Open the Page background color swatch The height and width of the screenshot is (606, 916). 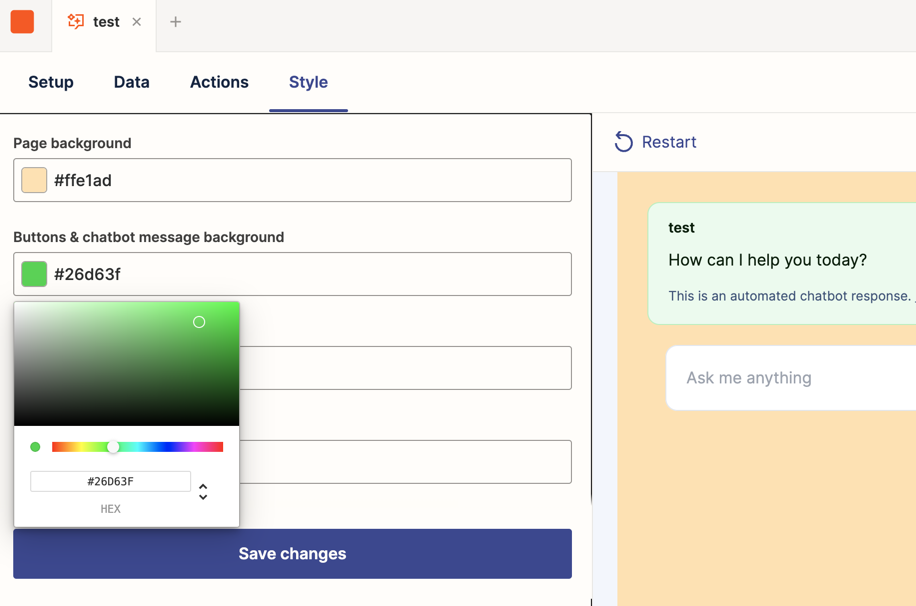pyautogui.click(x=33, y=180)
